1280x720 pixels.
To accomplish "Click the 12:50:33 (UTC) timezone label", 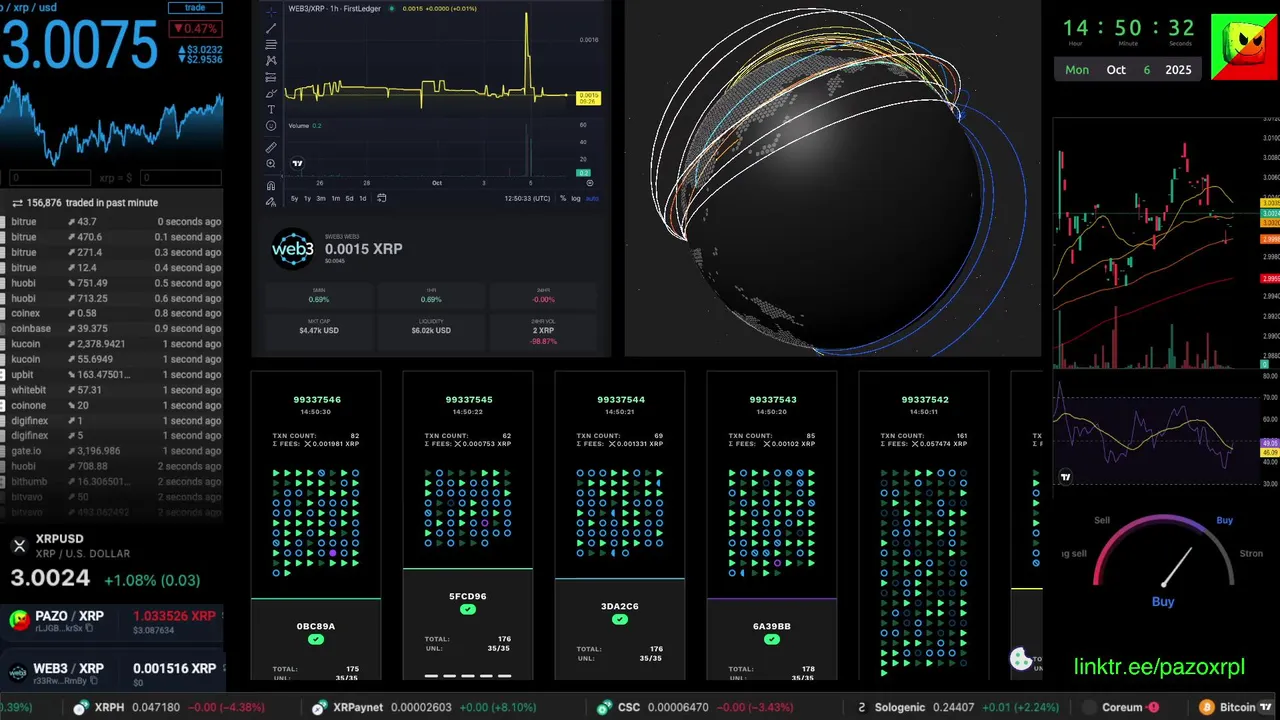I will [527, 198].
